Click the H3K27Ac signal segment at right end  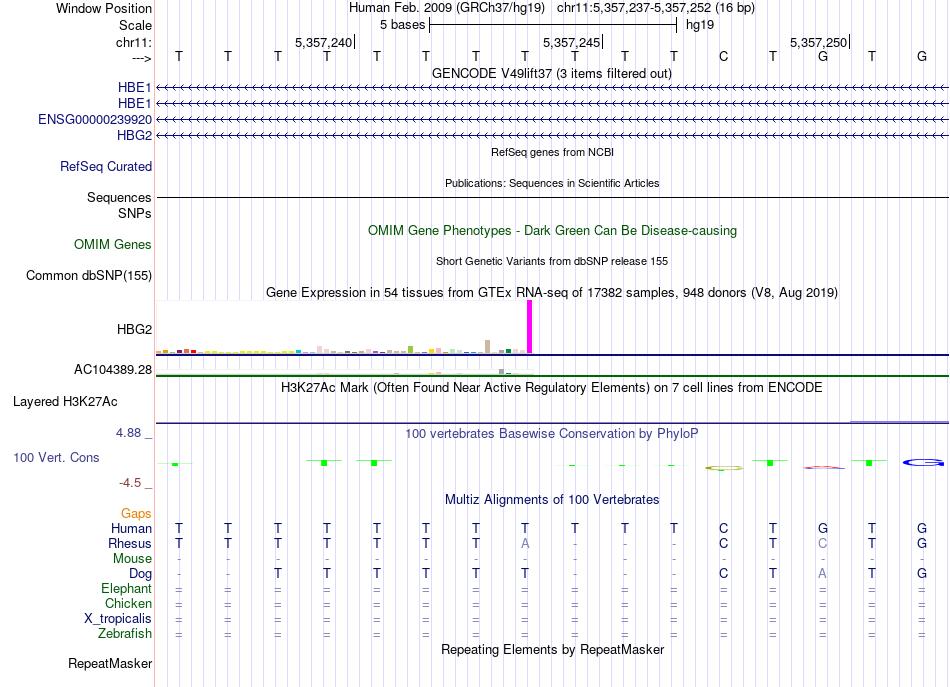(899, 422)
